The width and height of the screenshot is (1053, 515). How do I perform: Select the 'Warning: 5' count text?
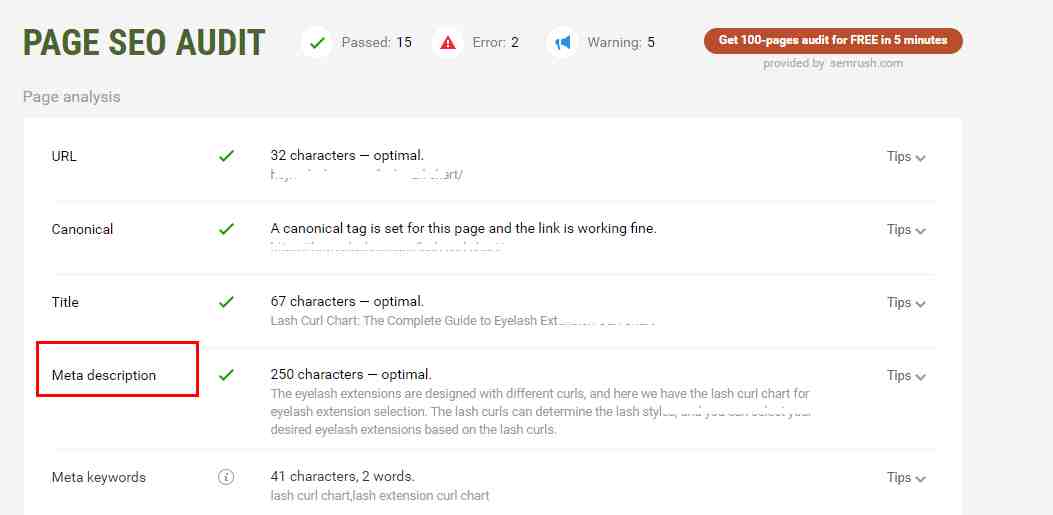click(x=621, y=42)
